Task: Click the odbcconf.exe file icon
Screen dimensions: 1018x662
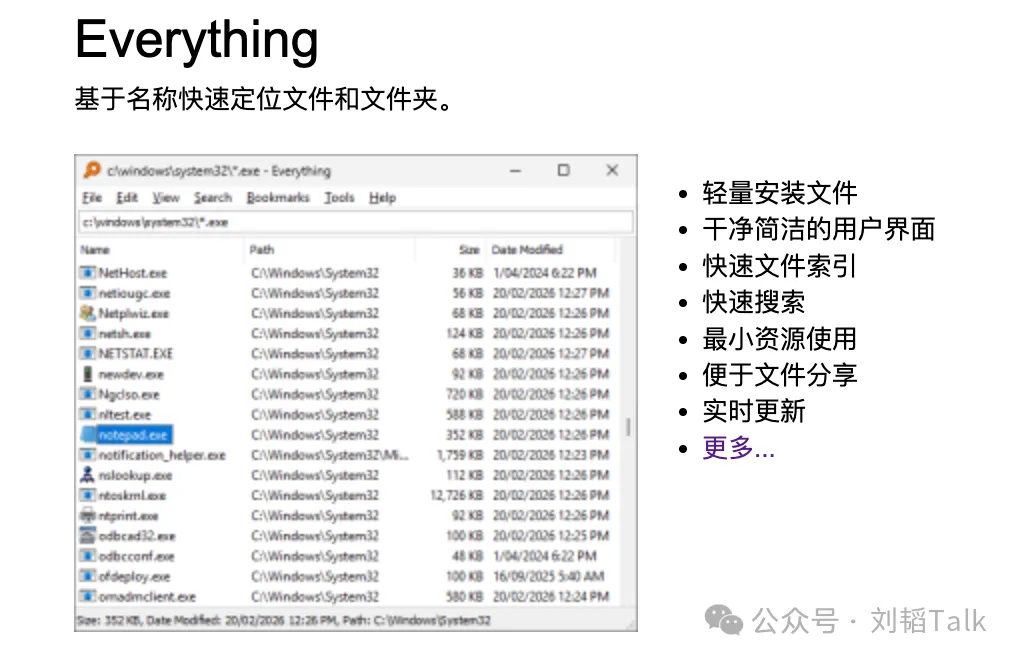Action: [x=87, y=556]
